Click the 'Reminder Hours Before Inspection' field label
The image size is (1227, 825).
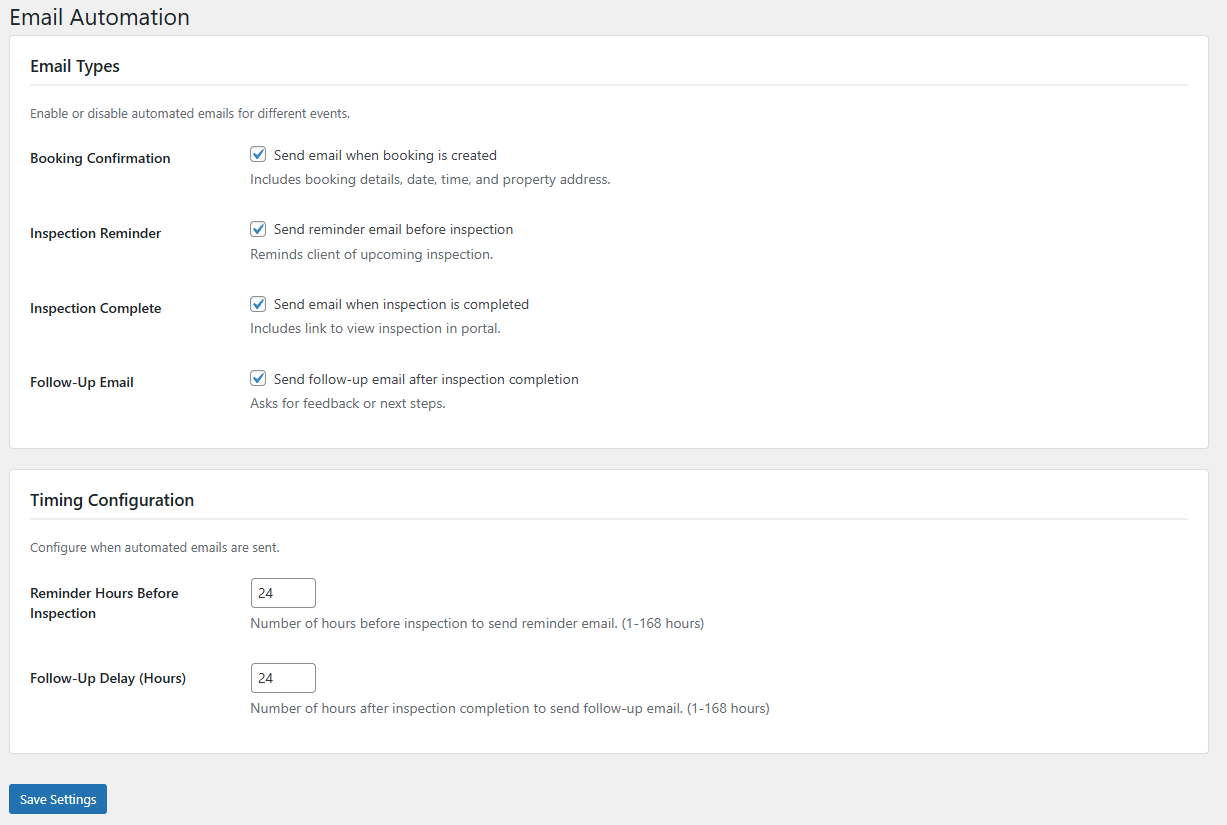coord(104,603)
